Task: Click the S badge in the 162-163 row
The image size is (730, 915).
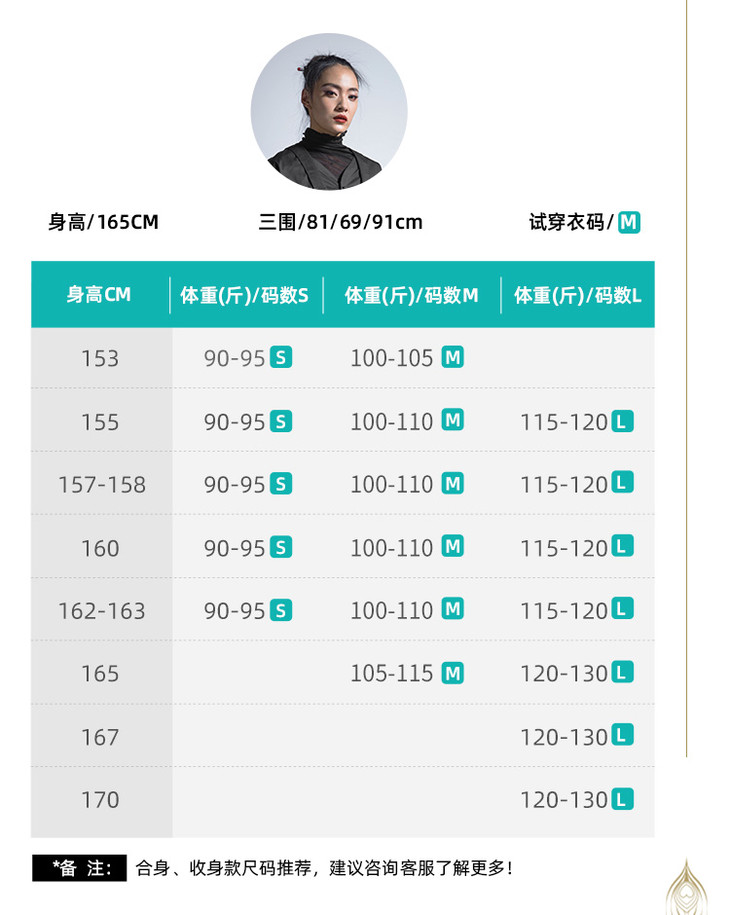Action: coord(281,610)
